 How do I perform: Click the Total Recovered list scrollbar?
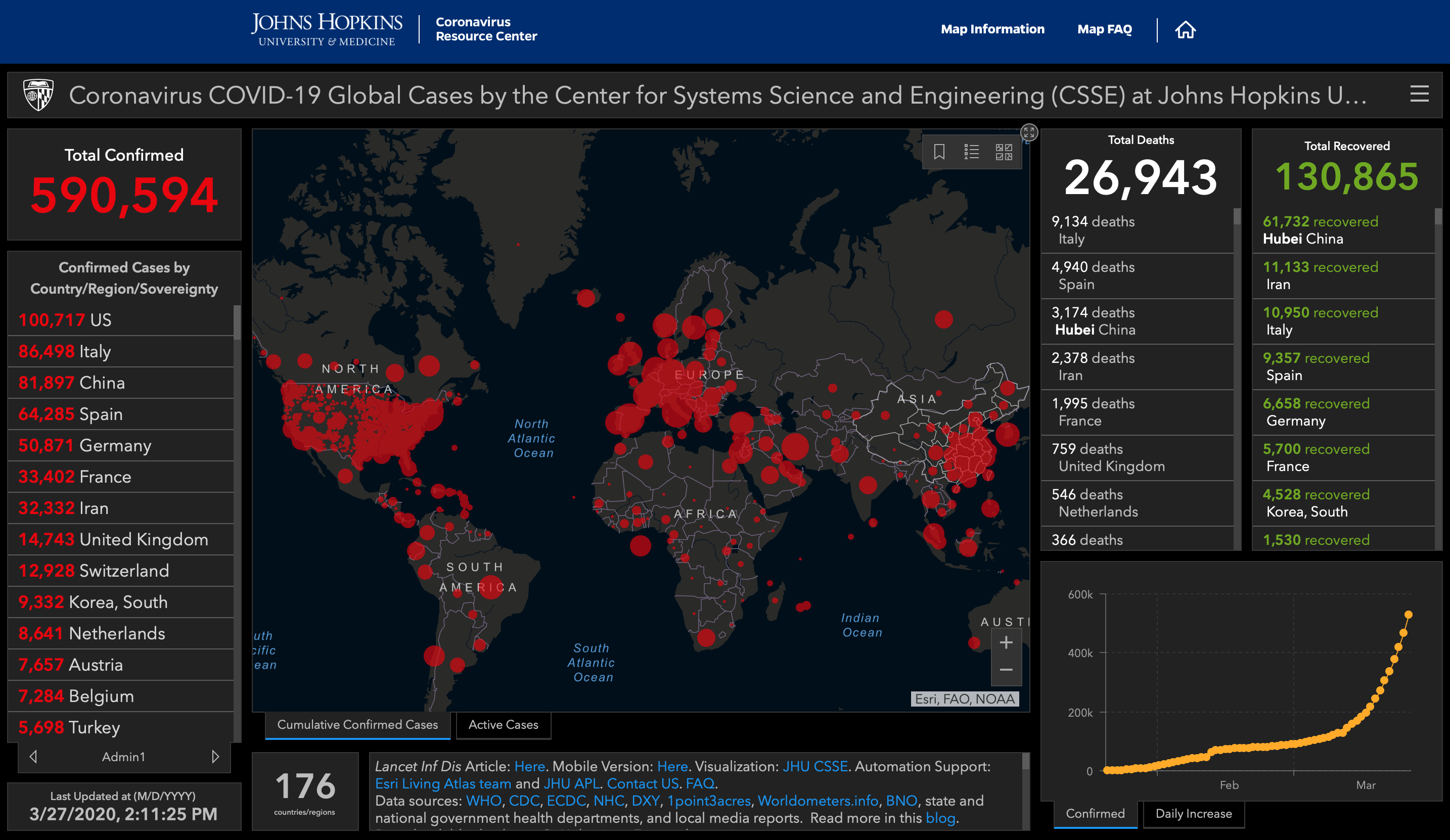(x=1438, y=216)
